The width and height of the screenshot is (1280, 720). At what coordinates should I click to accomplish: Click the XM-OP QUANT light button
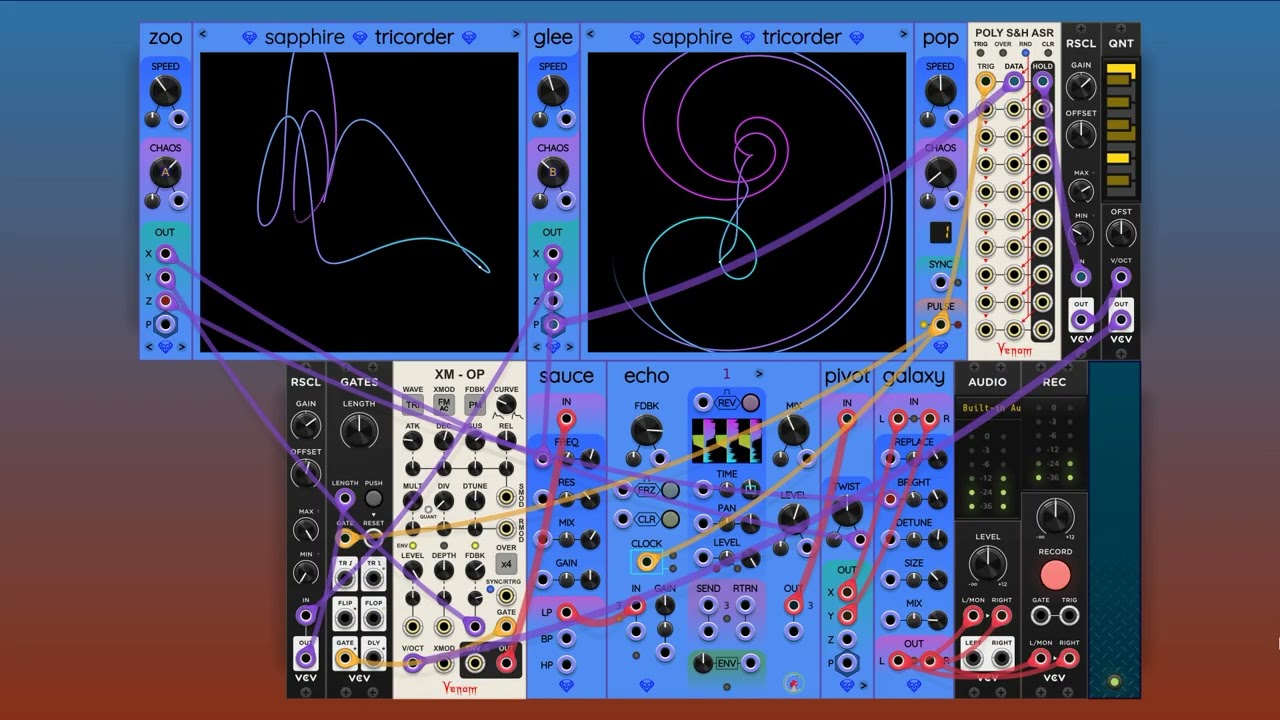[x=428, y=510]
